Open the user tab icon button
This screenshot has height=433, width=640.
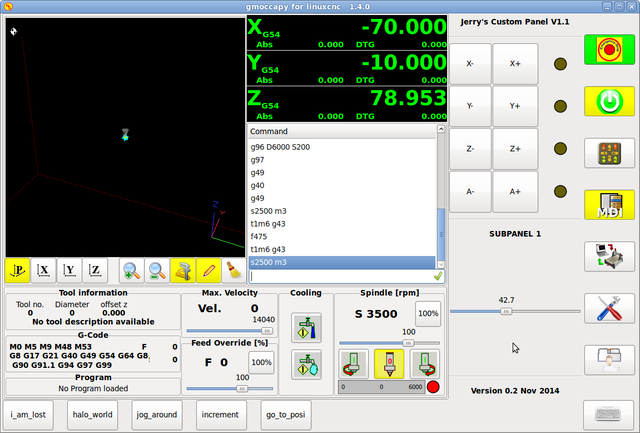[x=609, y=358]
